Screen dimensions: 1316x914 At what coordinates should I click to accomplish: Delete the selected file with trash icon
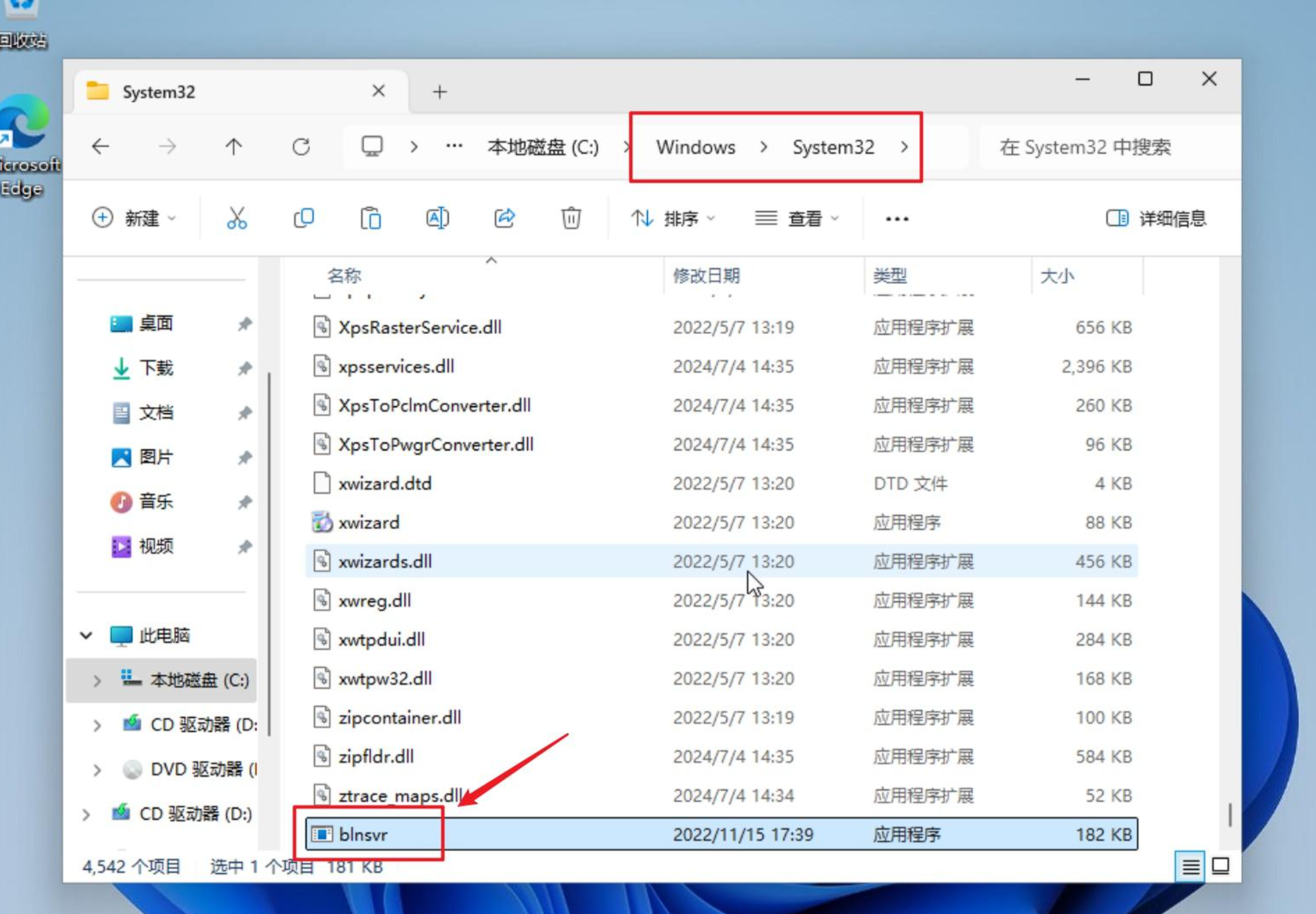pyautogui.click(x=571, y=219)
